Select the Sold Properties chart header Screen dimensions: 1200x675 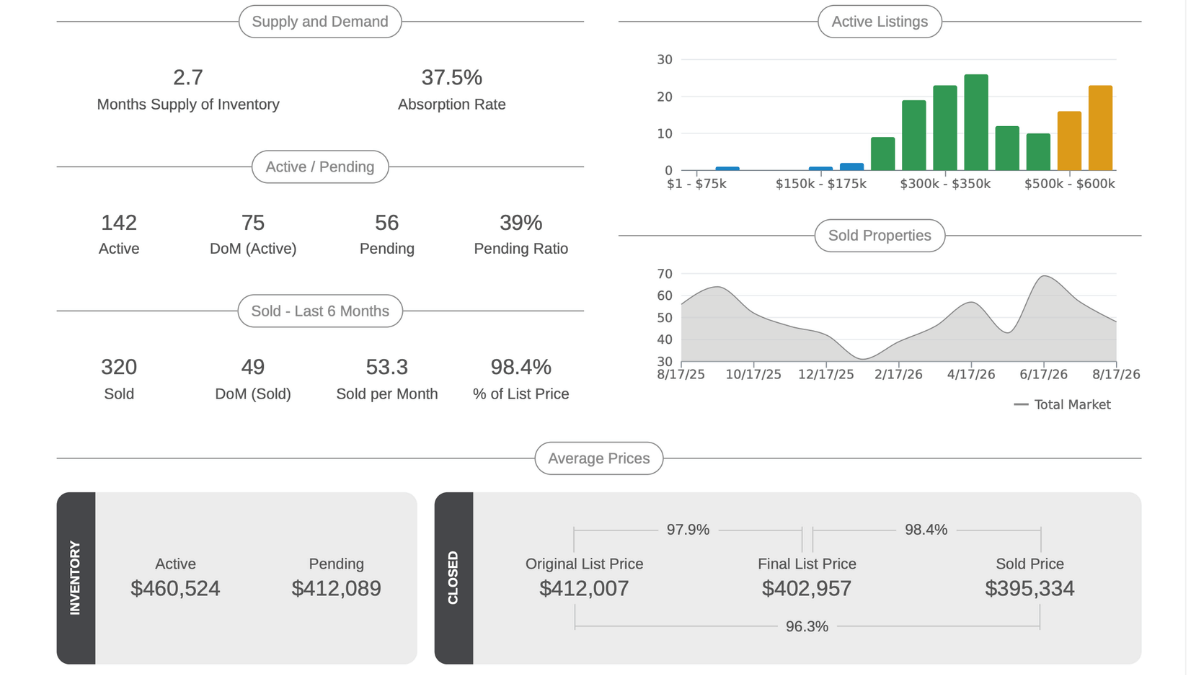(880, 235)
